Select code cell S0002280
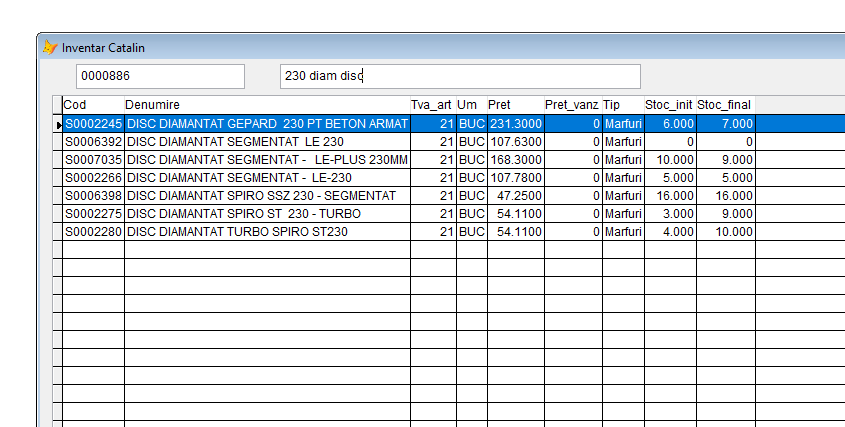845x427 pixels. 93,232
